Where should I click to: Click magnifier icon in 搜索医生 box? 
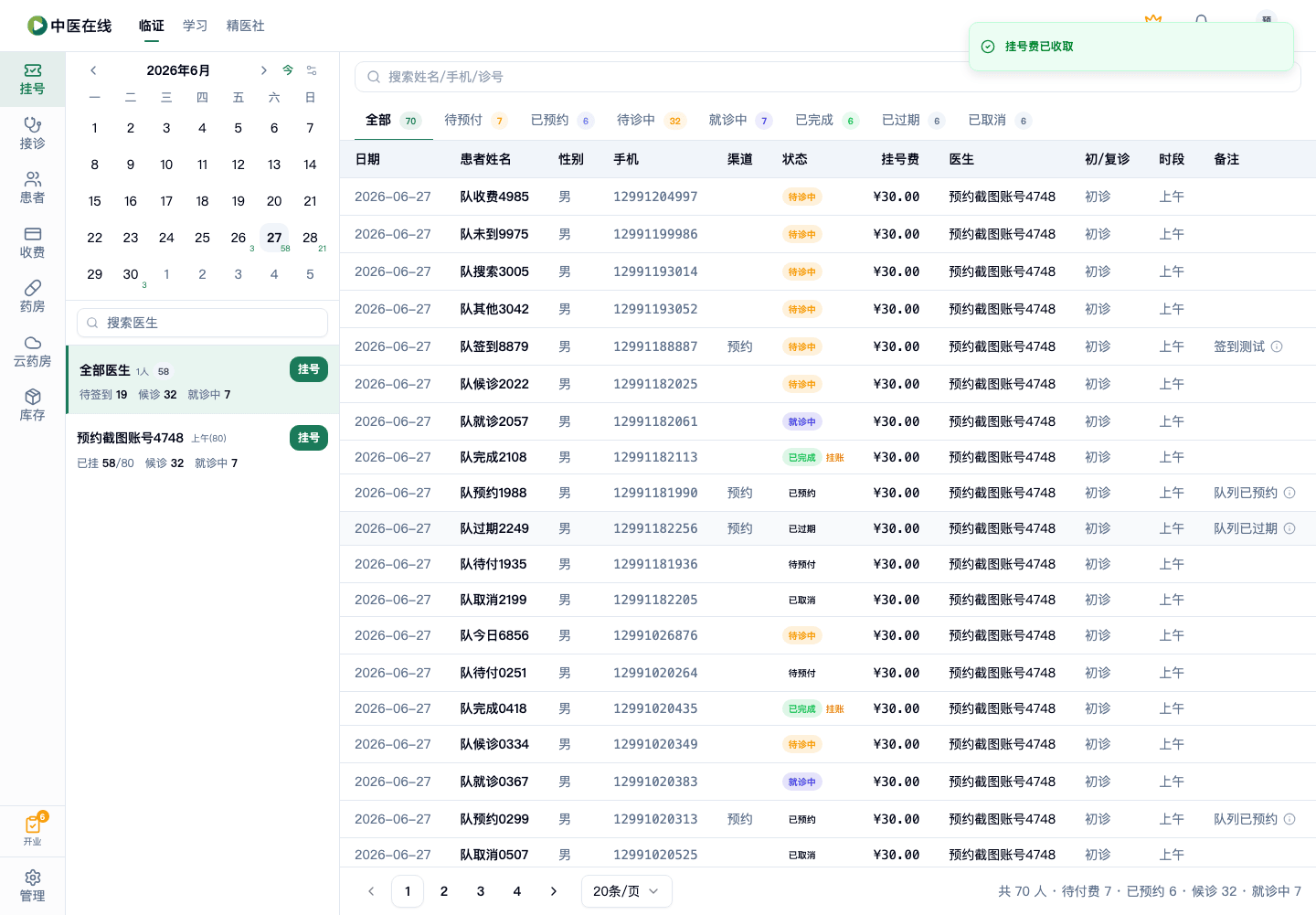tap(92, 323)
